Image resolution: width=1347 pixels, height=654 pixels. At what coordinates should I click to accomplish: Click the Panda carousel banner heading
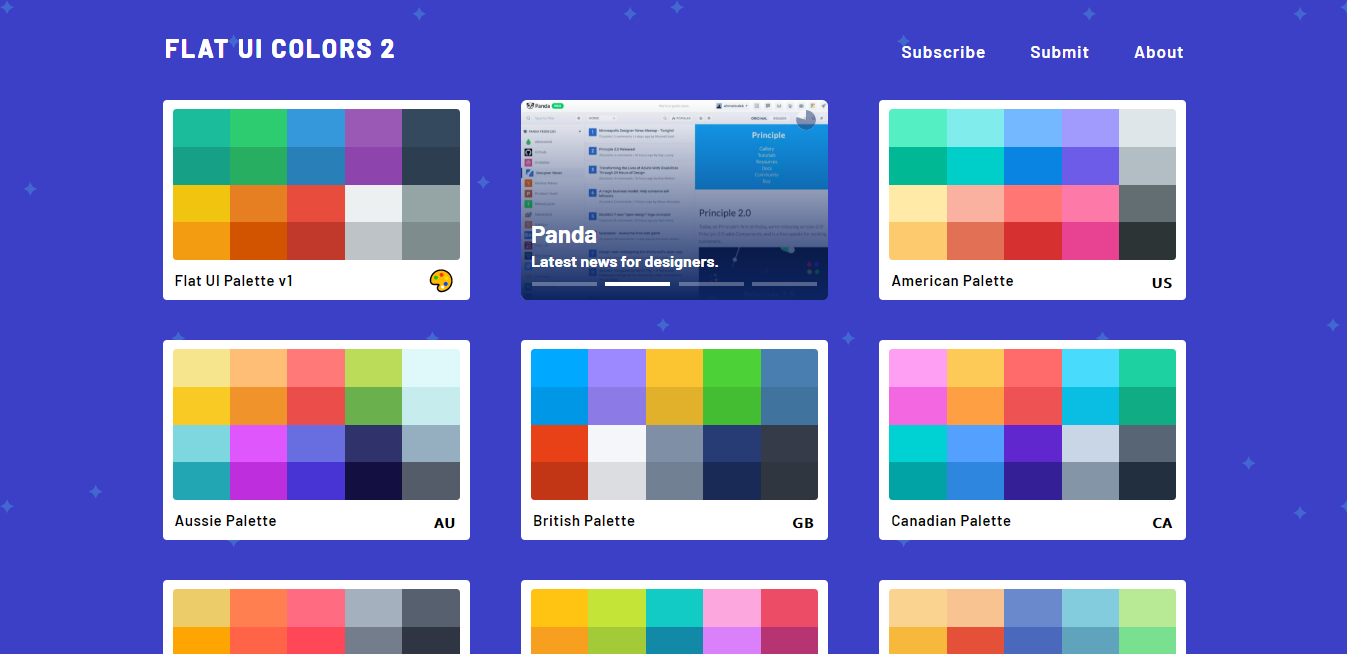(564, 235)
